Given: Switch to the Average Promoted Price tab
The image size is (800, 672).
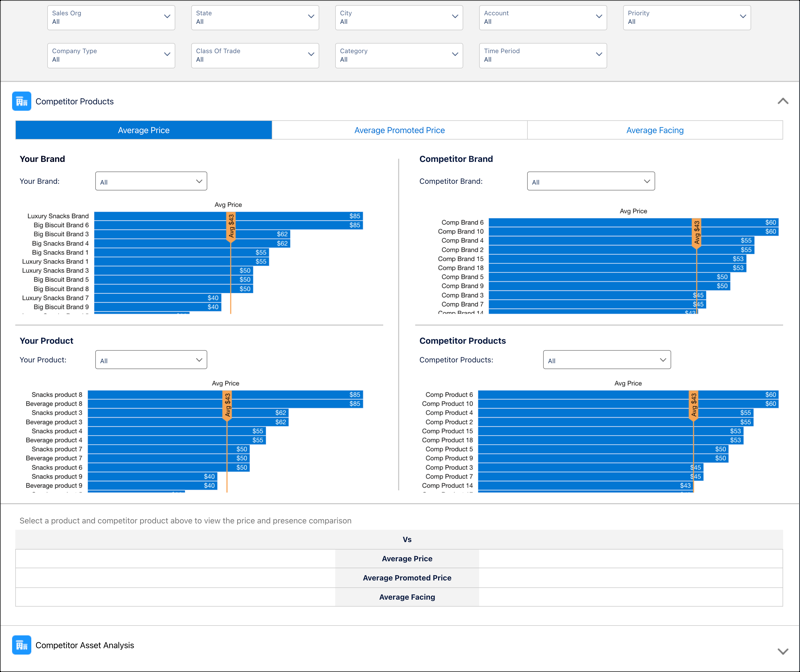Looking at the screenshot, I should (399, 130).
